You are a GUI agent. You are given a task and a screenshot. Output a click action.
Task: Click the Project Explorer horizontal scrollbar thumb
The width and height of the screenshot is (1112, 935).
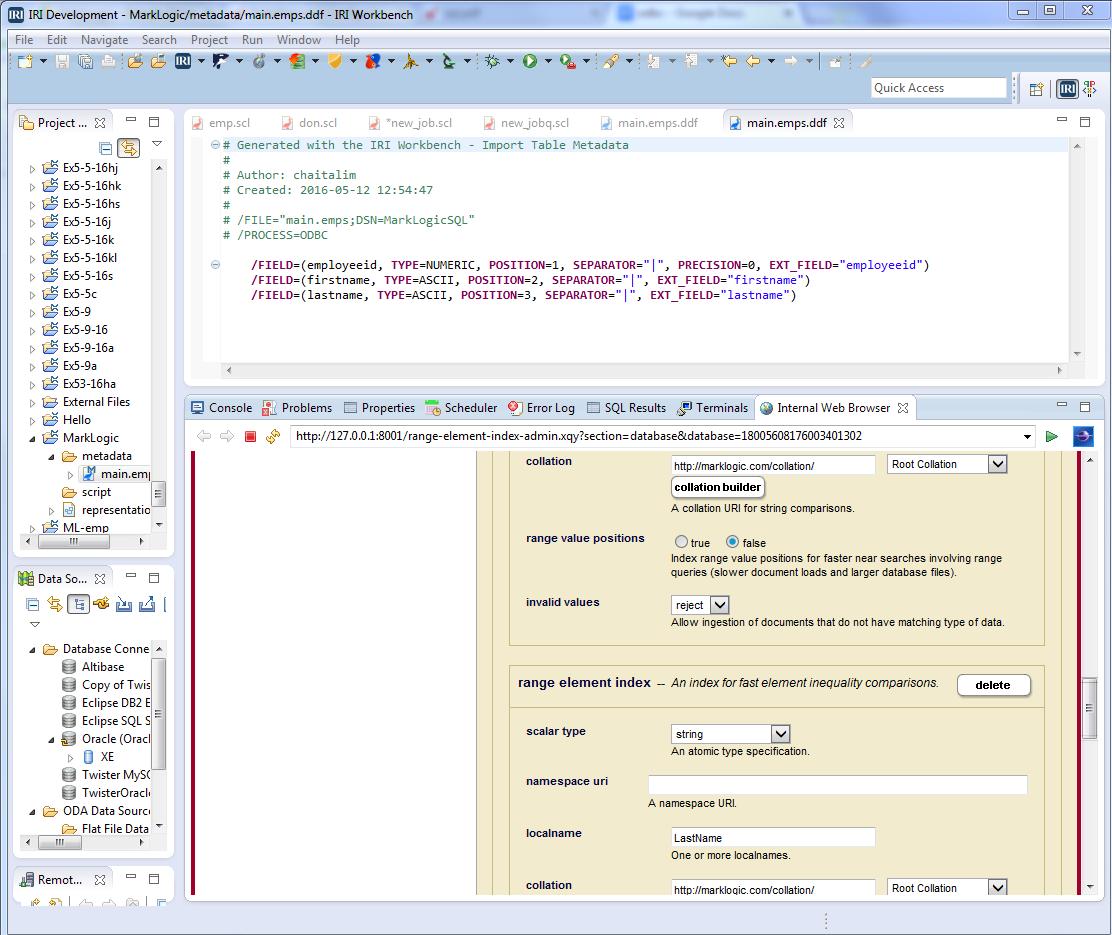[74, 542]
